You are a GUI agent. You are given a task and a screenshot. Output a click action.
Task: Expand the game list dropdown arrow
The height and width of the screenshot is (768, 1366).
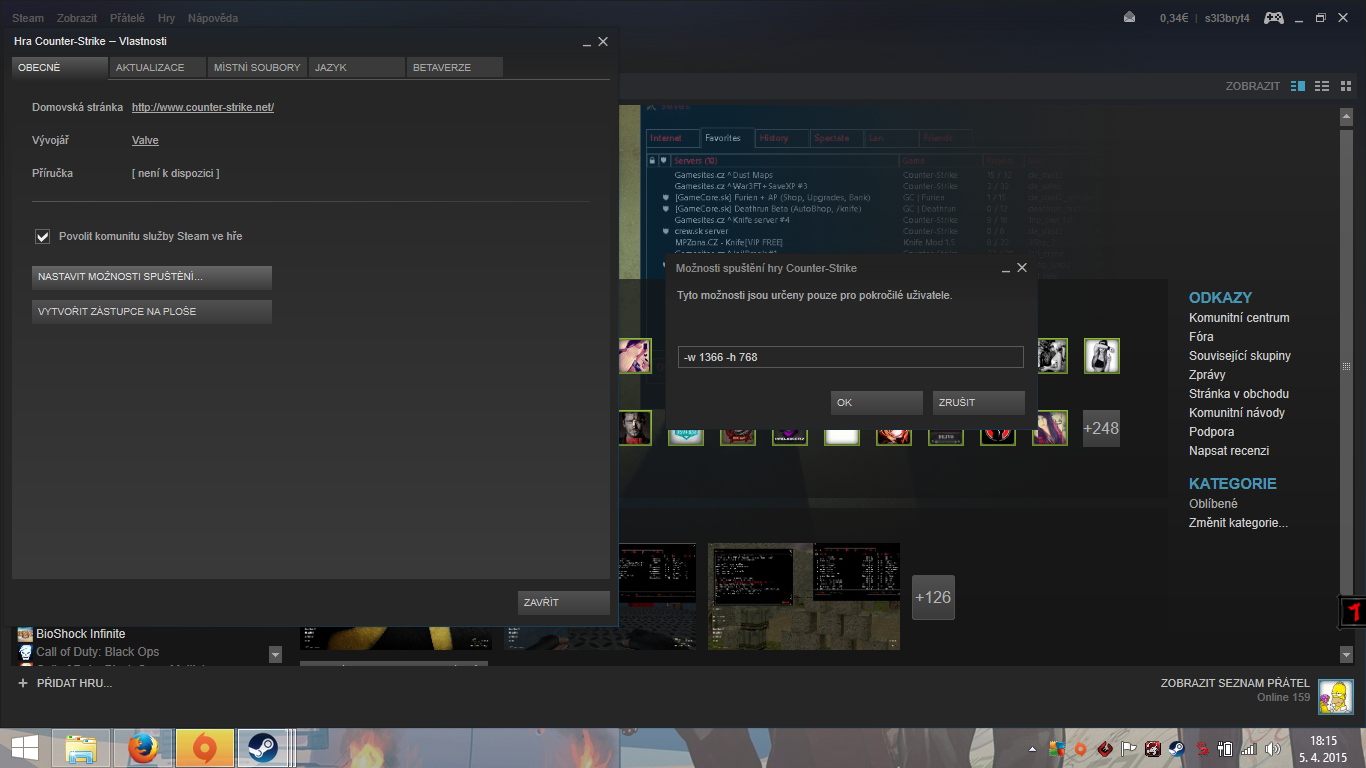click(275, 654)
